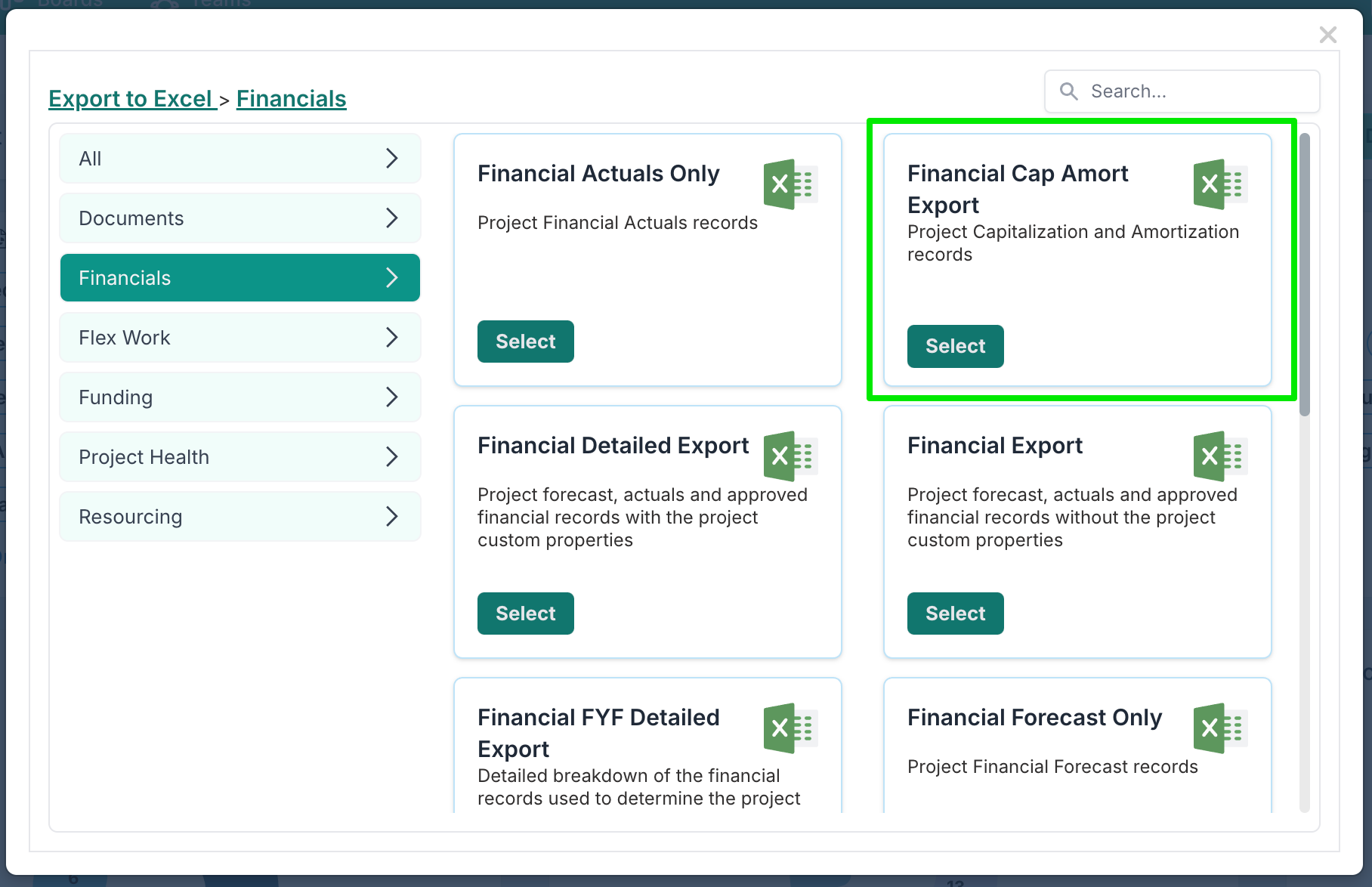Click the Excel icon on Financial Forecast Only card

[1221, 728]
